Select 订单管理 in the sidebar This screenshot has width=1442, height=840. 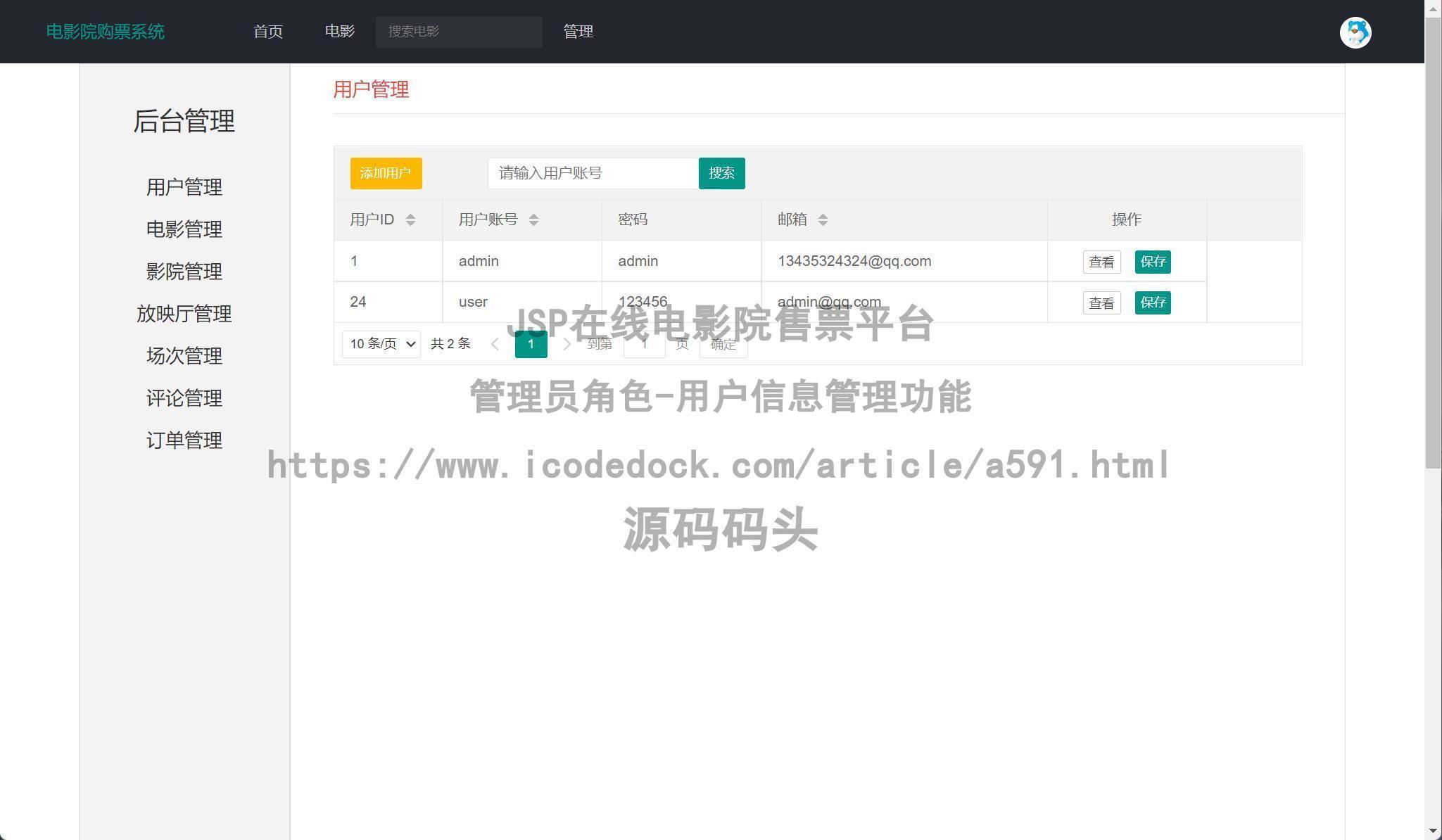(184, 440)
